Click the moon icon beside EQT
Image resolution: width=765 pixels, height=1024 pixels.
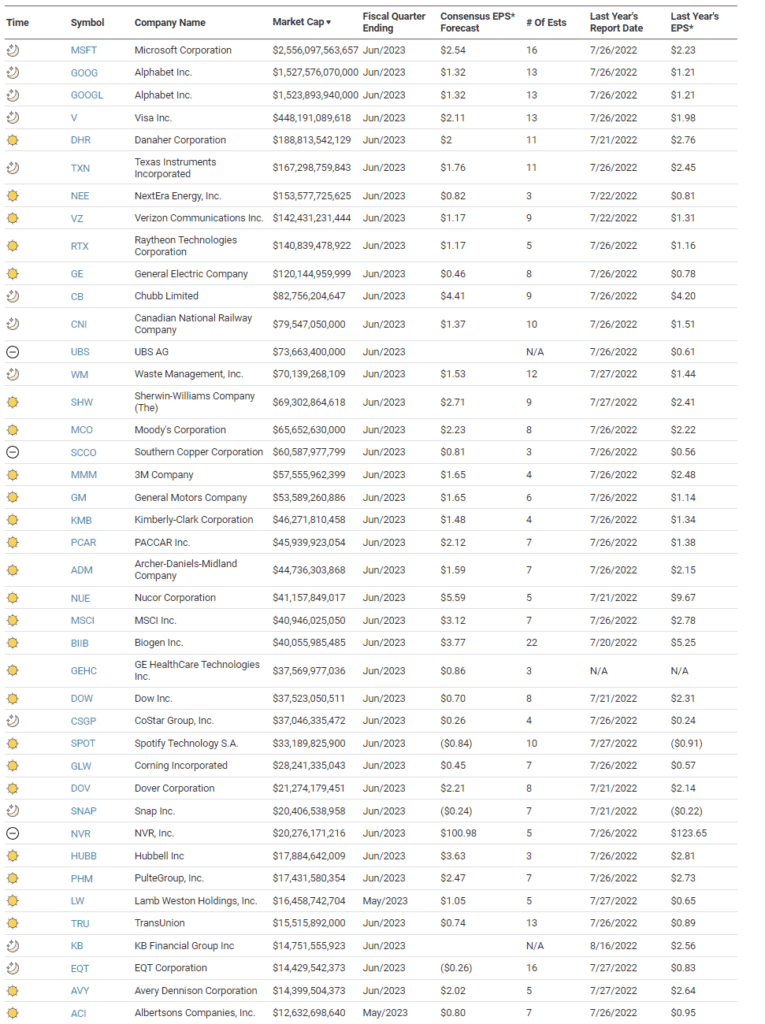click(x=12, y=968)
